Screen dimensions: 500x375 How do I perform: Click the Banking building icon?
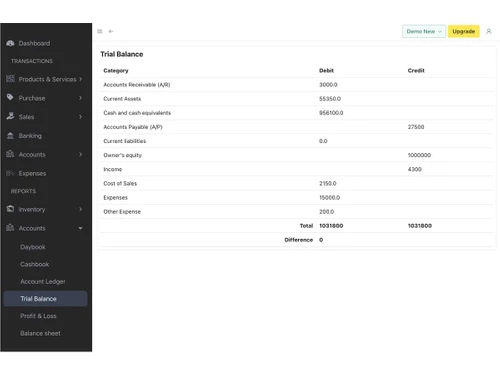[x=10, y=135]
